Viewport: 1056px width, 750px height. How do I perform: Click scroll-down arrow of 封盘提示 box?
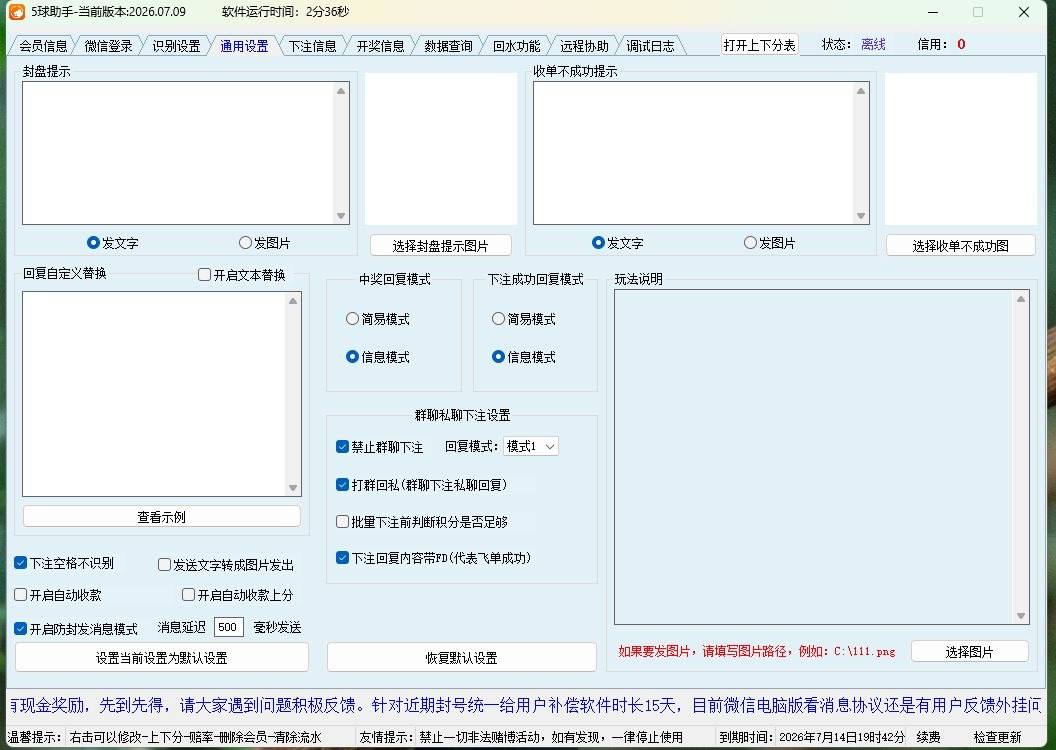click(341, 216)
